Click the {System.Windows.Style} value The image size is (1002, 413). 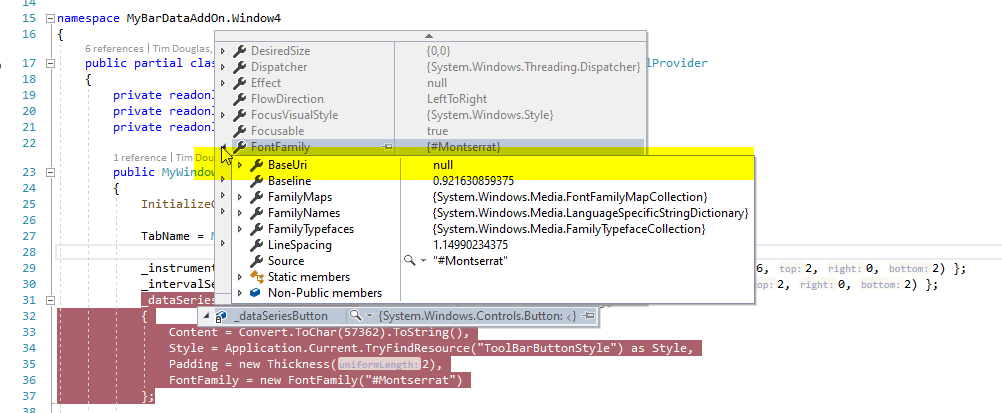click(x=490, y=115)
